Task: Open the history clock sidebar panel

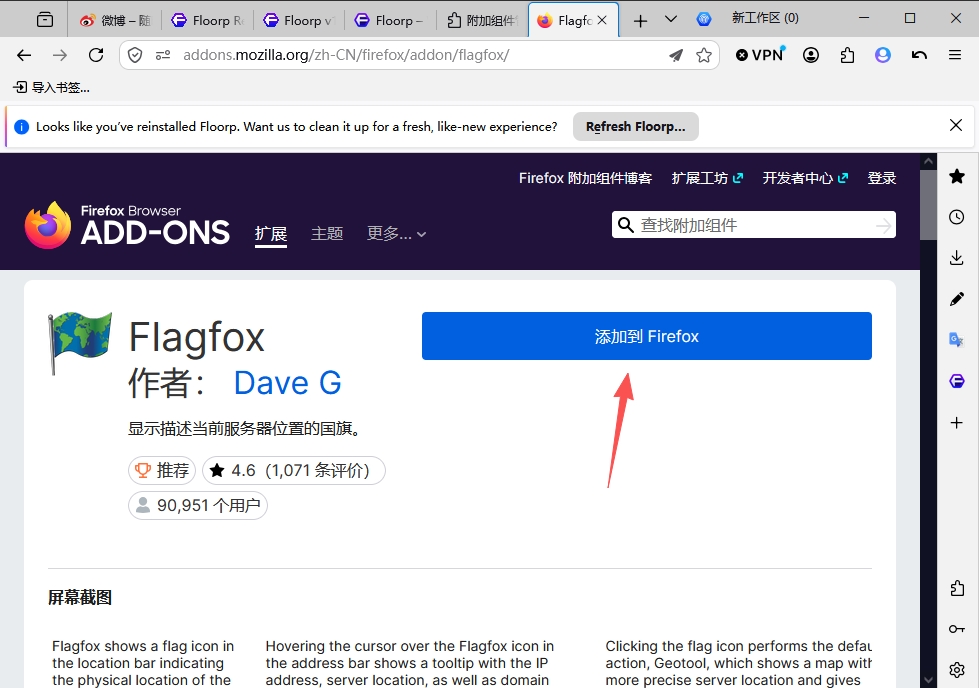Action: [x=957, y=217]
